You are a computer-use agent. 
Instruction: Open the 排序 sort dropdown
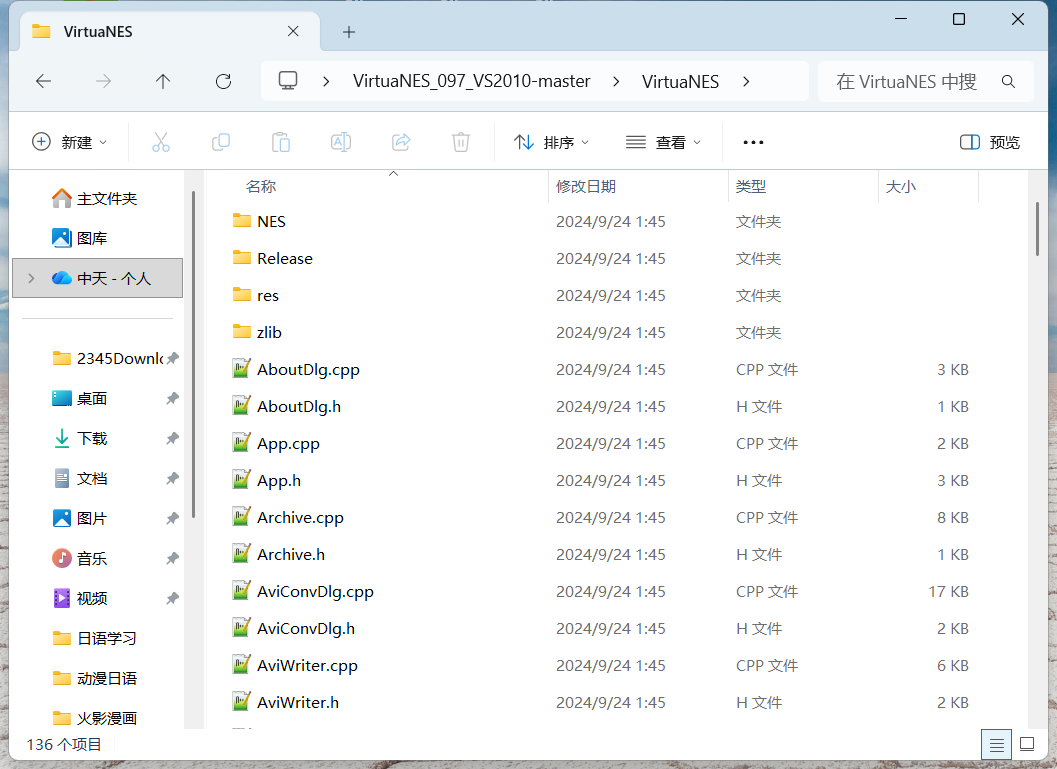551,142
